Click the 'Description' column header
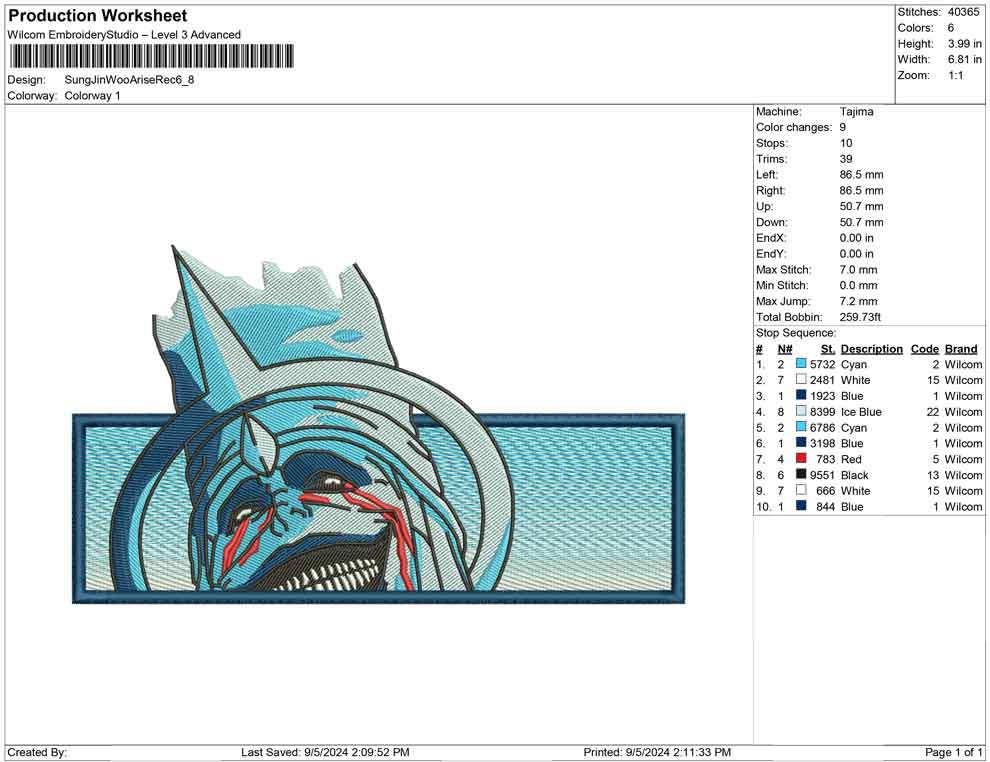The width and height of the screenshot is (990, 762). click(x=872, y=348)
